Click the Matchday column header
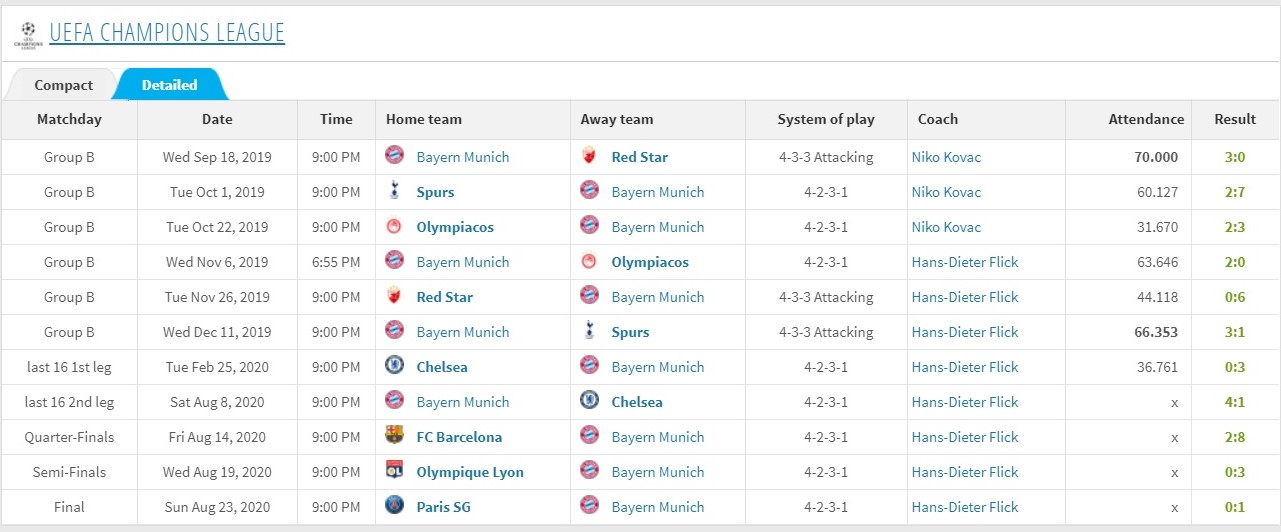Viewport: 1281px width, 532px height. click(69, 119)
